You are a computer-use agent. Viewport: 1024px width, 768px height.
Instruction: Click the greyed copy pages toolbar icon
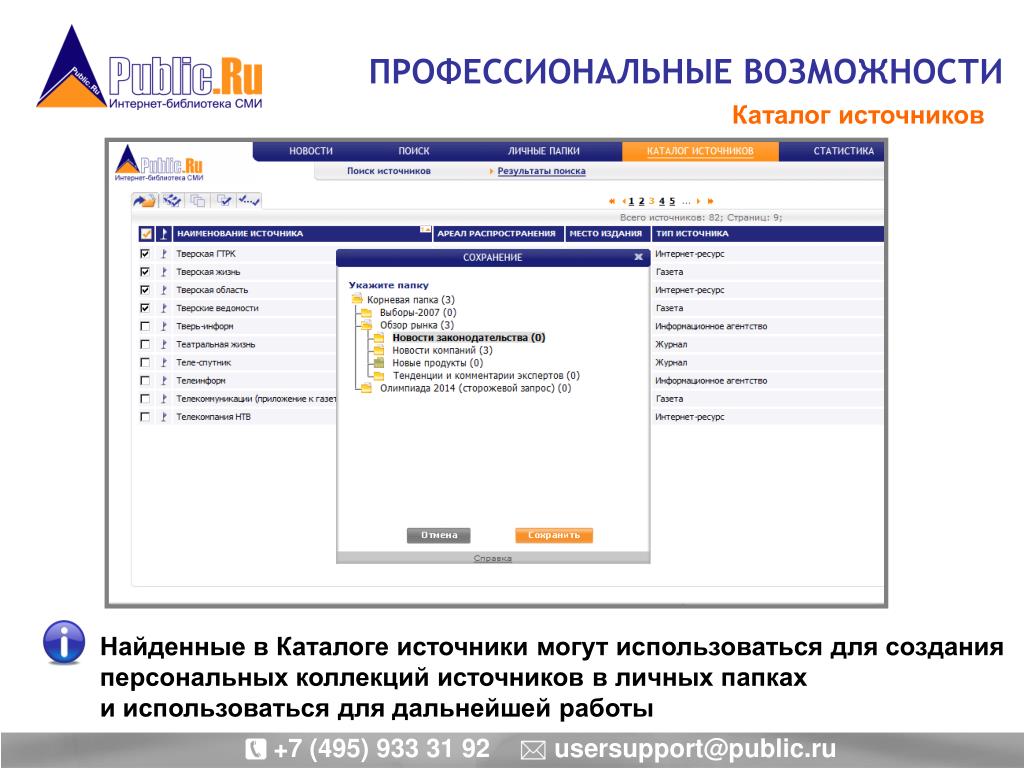(198, 200)
